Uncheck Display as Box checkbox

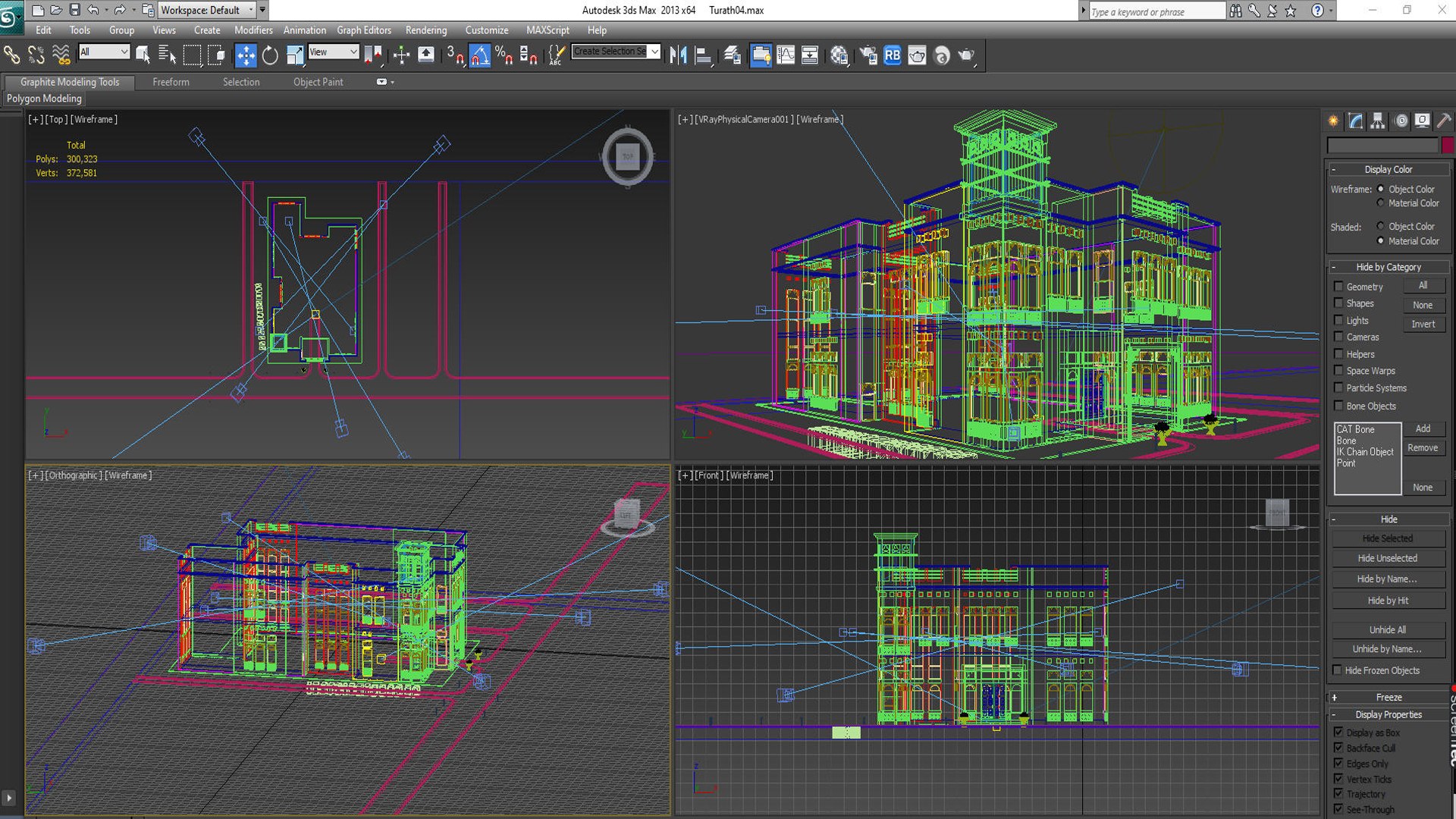tap(1338, 732)
